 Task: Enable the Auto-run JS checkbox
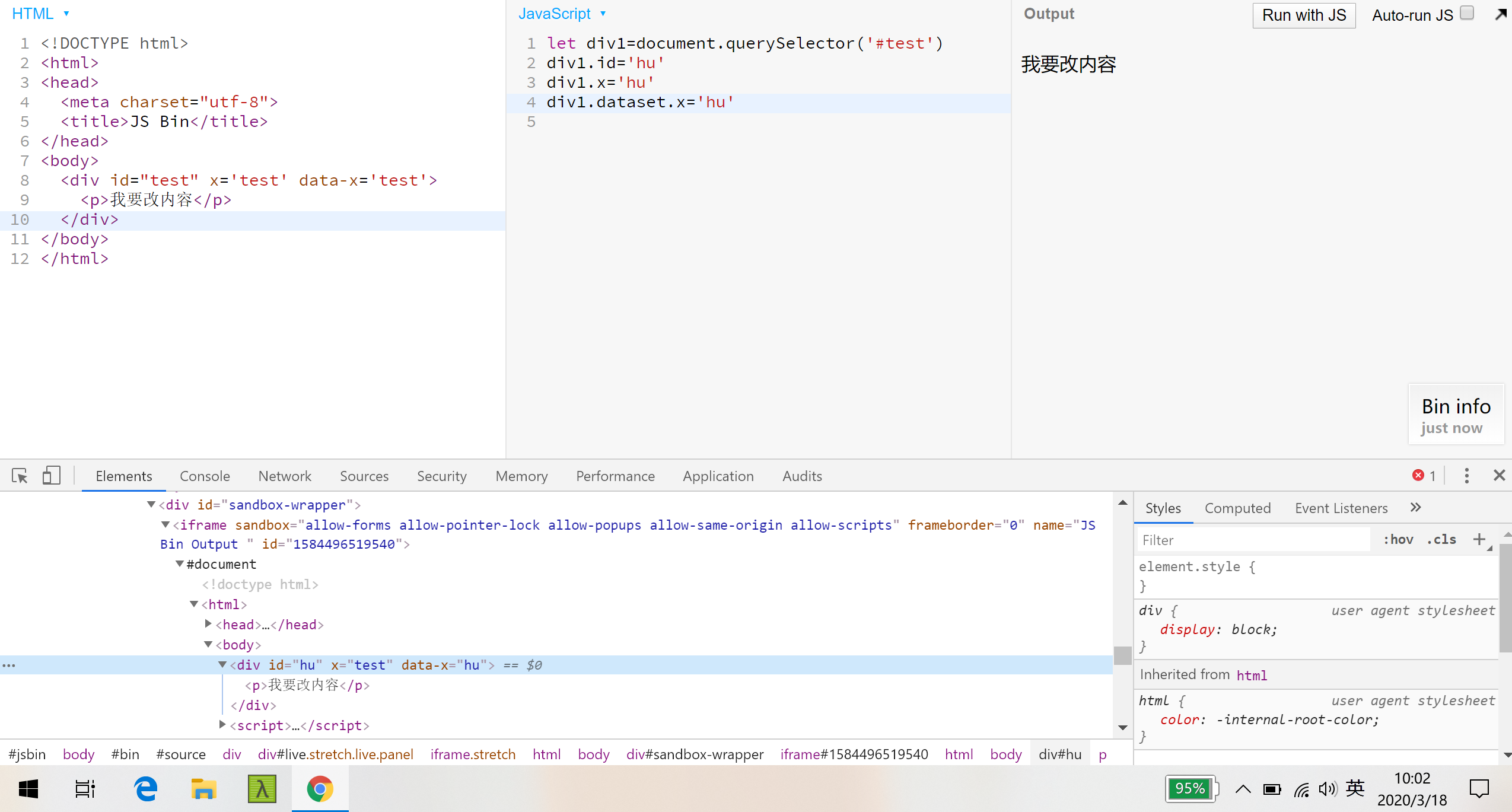click(1467, 13)
